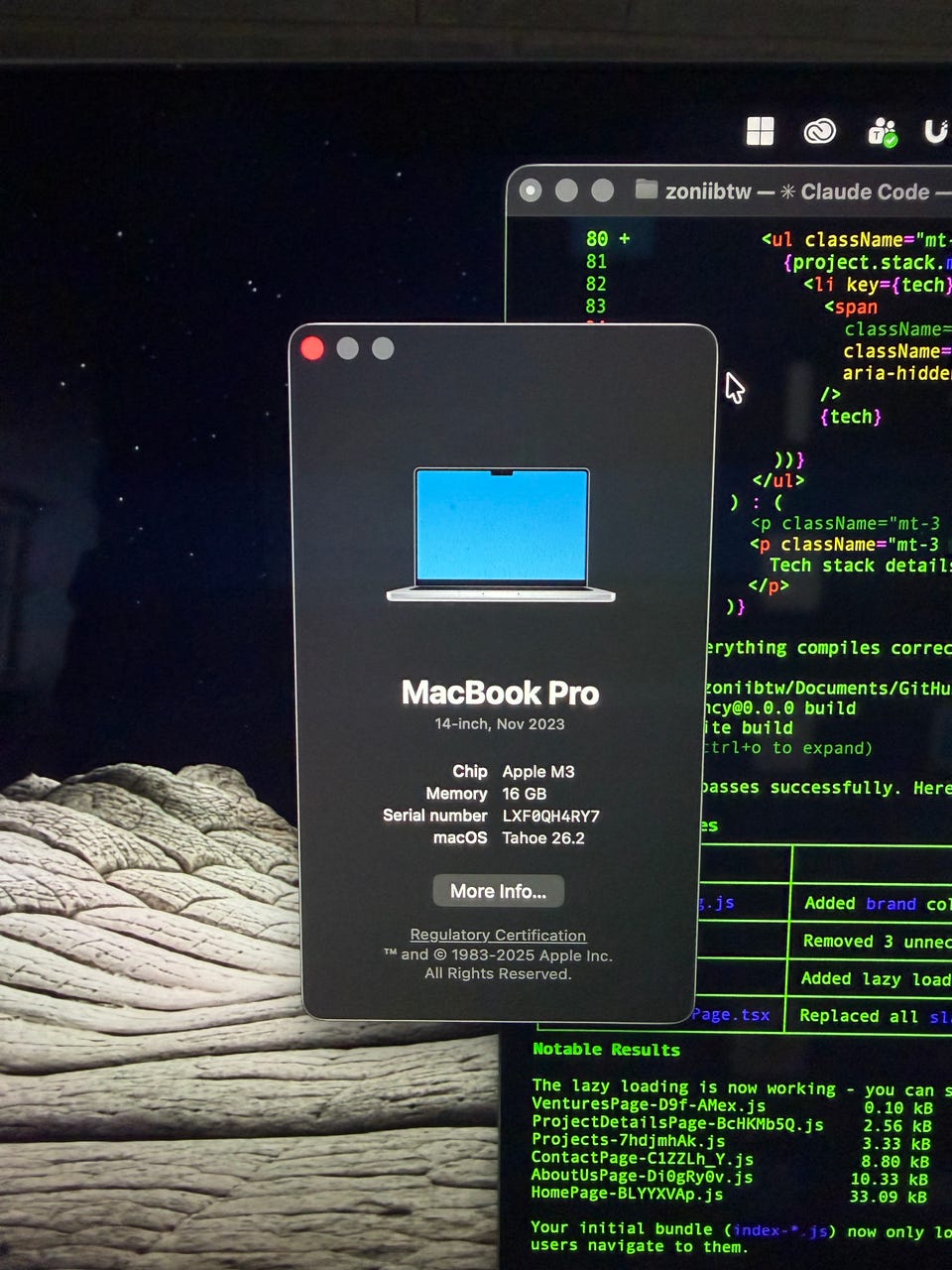Image resolution: width=952 pixels, height=1270 pixels.
Task: Click 'ctrl+o to expand)' hint in terminal
Action: (x=788, y=748)
